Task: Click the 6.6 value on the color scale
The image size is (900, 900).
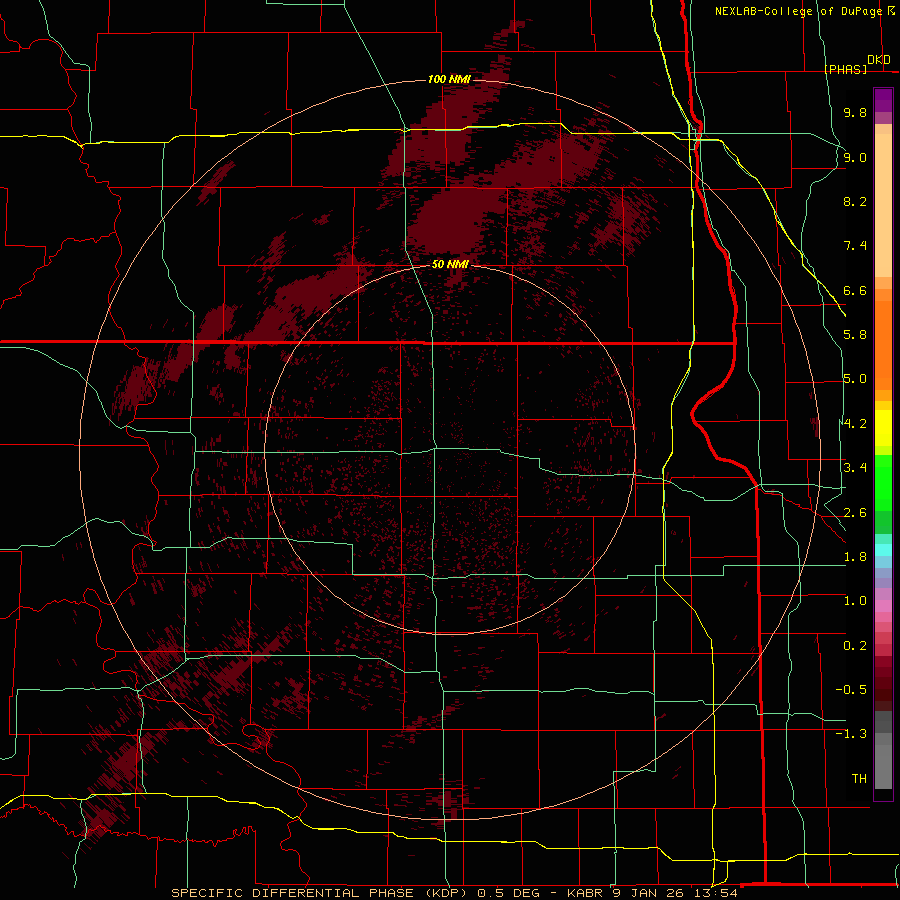Action: (855, 290)
